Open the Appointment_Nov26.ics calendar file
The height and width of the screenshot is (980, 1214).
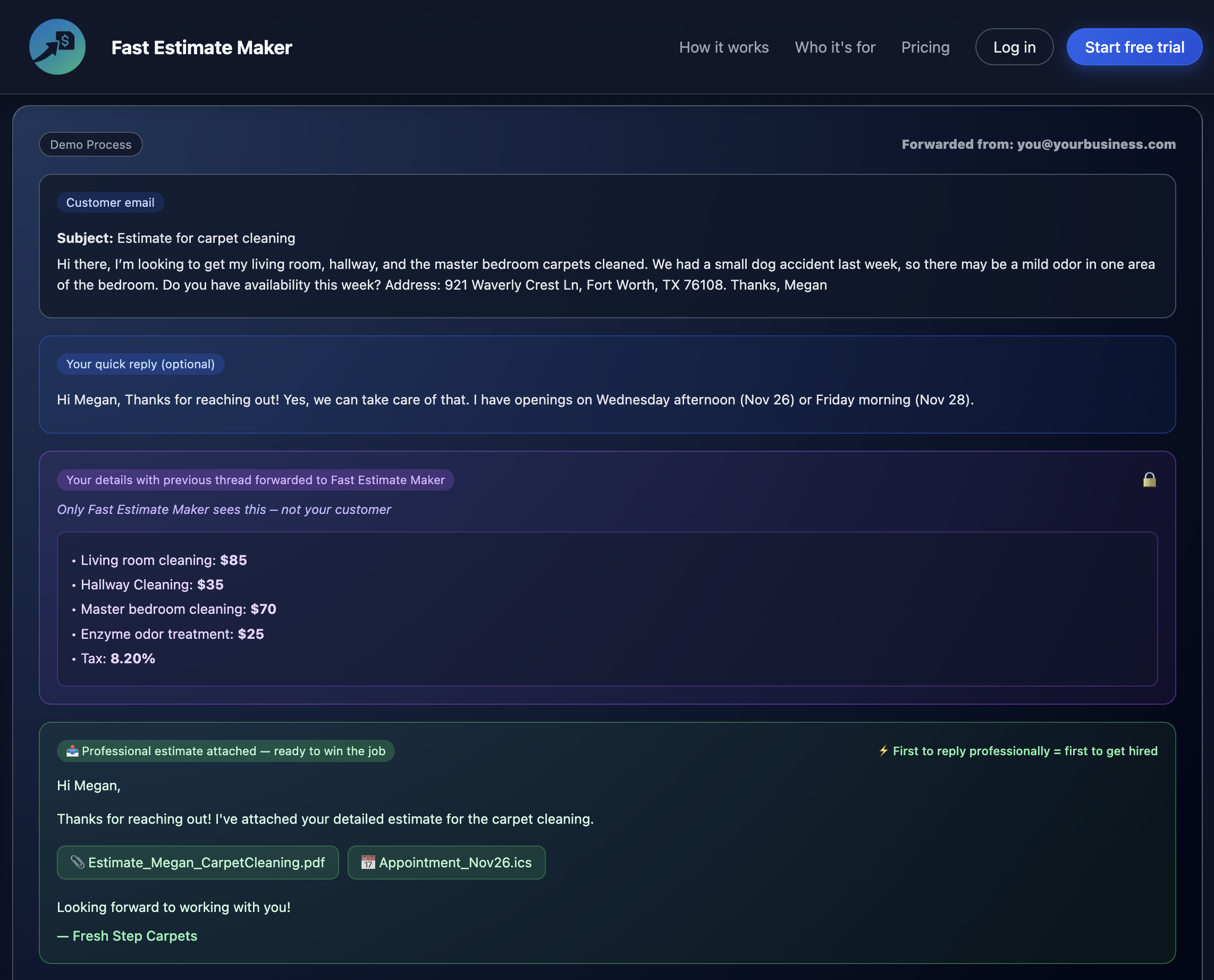click(446, 863)
